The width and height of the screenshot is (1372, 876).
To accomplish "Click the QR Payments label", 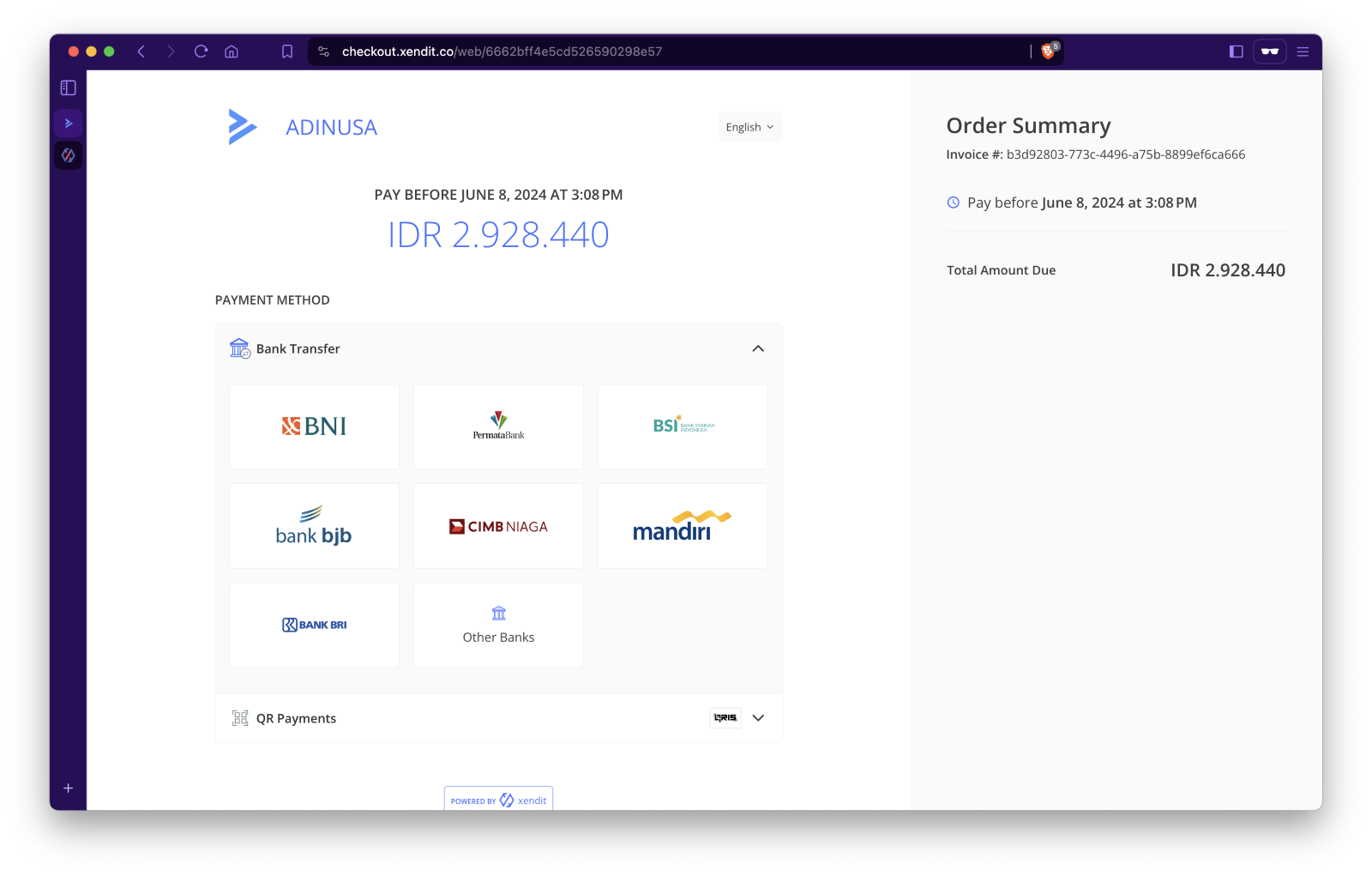I will coord(296,718).
